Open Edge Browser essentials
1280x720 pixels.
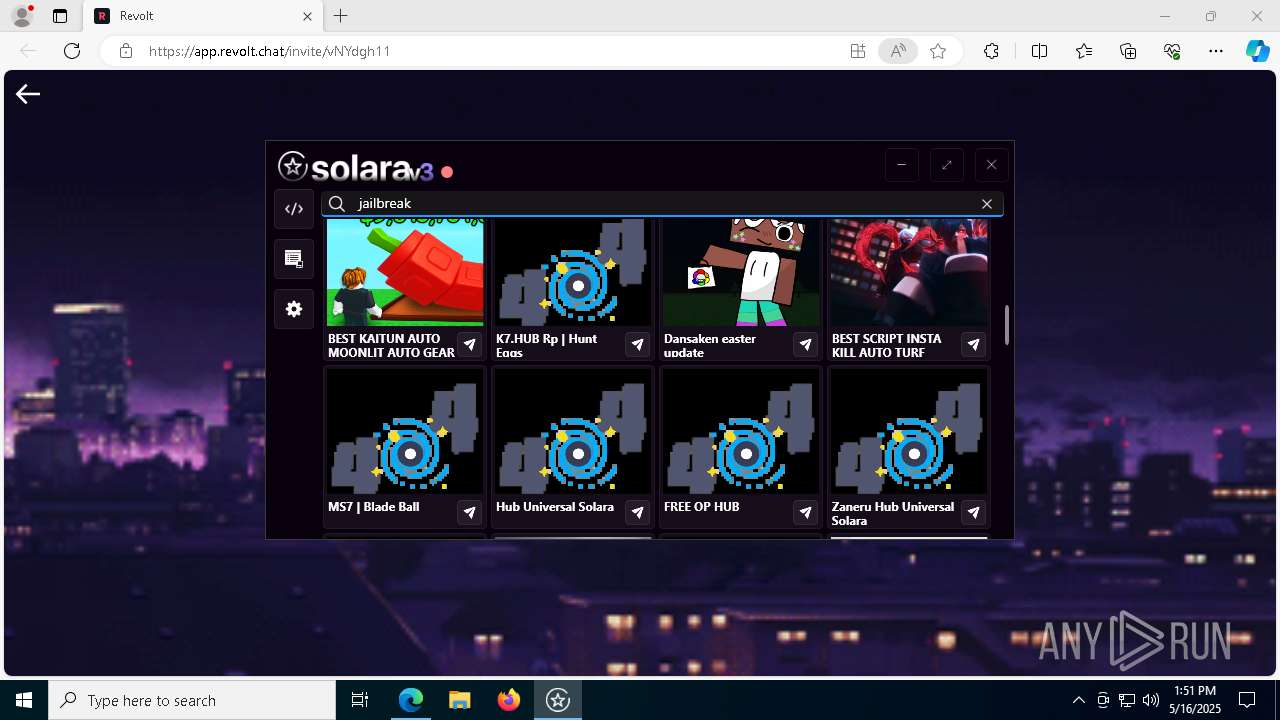(1173, 51)
